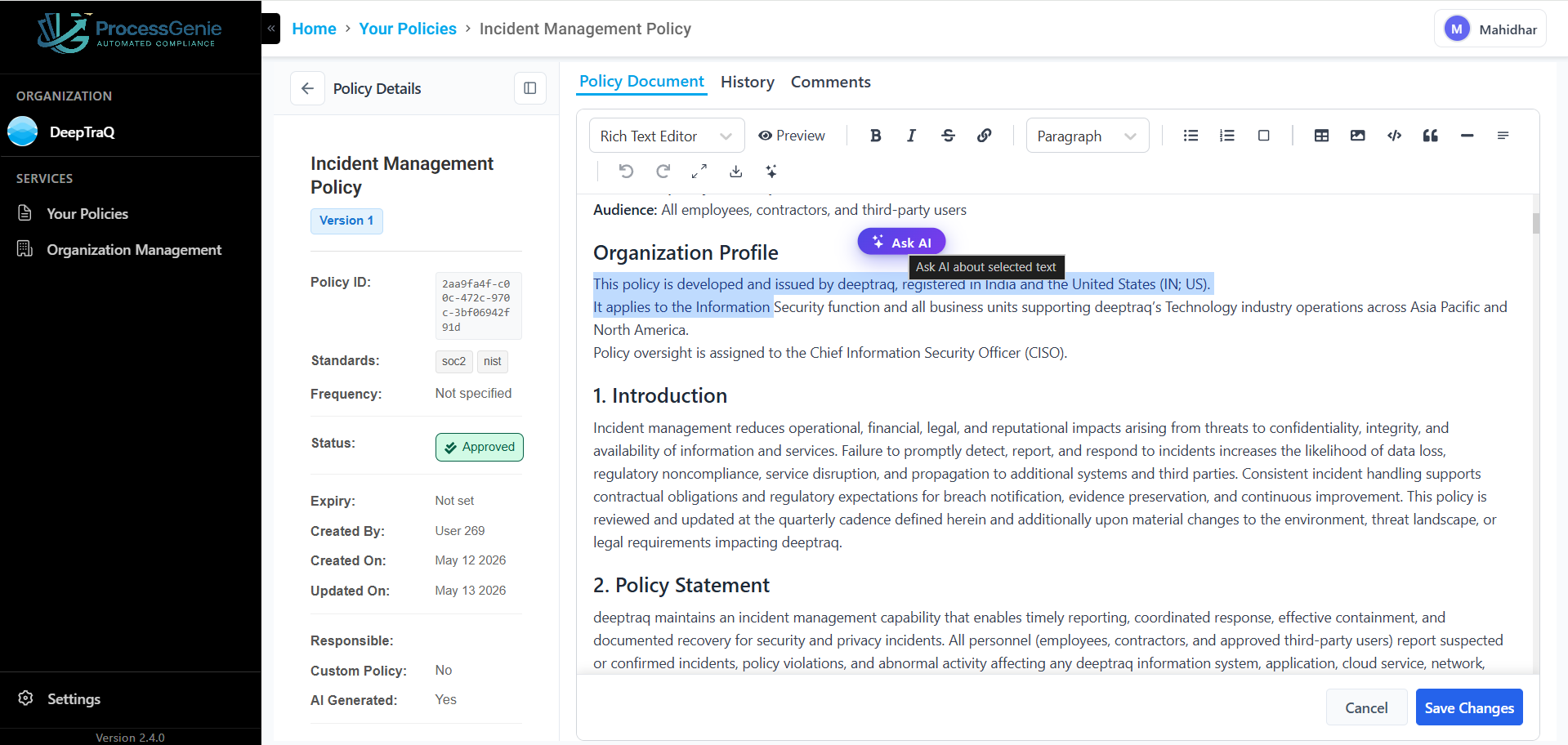Screen dimensions: 1568x745
Task: Click the Cancel button
Action: point(1366,707)
